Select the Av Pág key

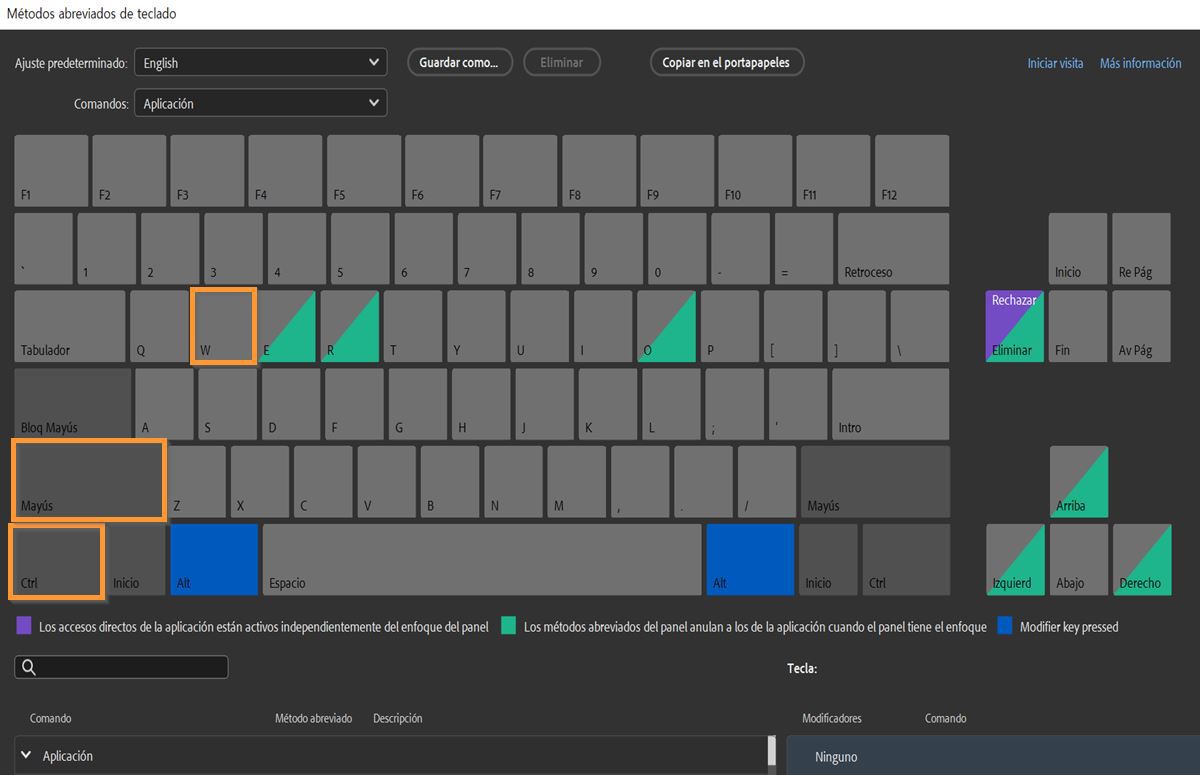pos(1141,326)
